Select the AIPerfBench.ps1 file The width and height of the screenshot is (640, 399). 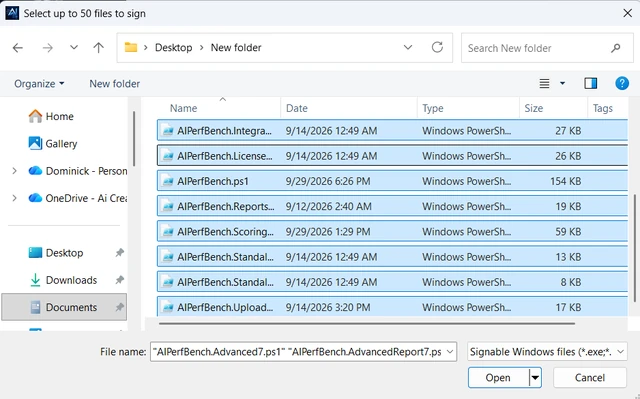coord(392,181)
